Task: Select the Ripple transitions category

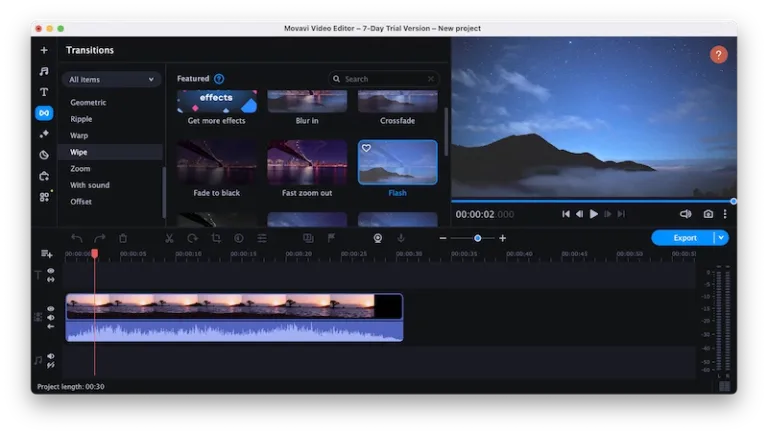Action: click(x=81, y=119)
